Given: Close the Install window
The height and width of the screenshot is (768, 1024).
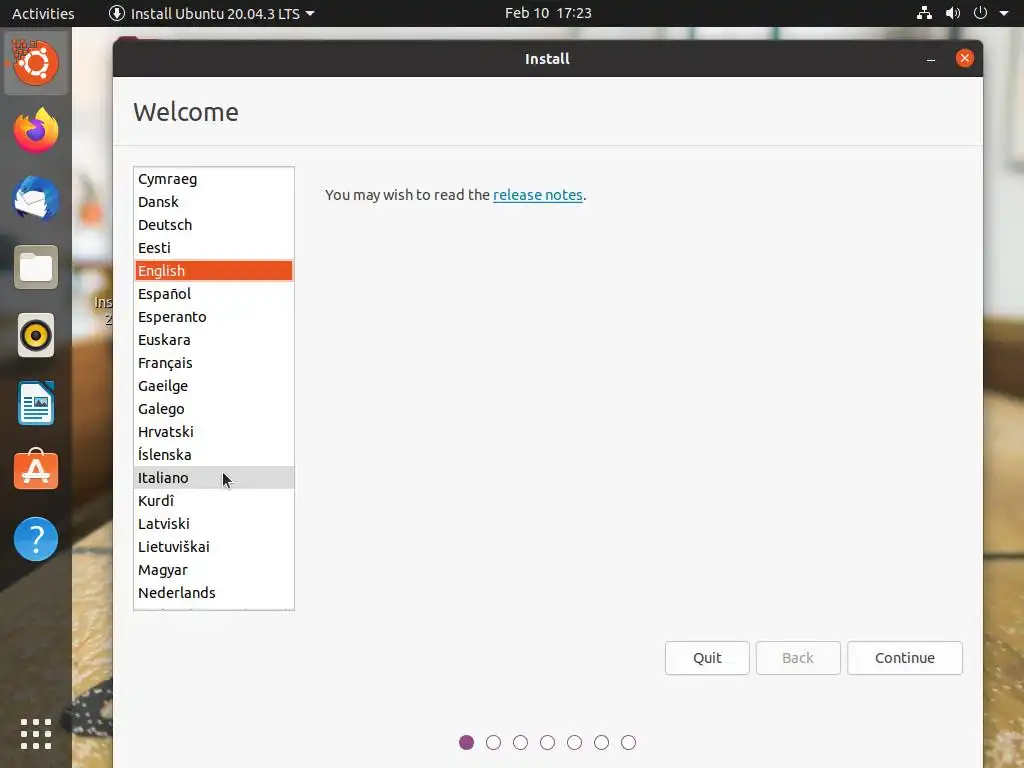Looking at the screenshot, I should click(x=965, y=58).
